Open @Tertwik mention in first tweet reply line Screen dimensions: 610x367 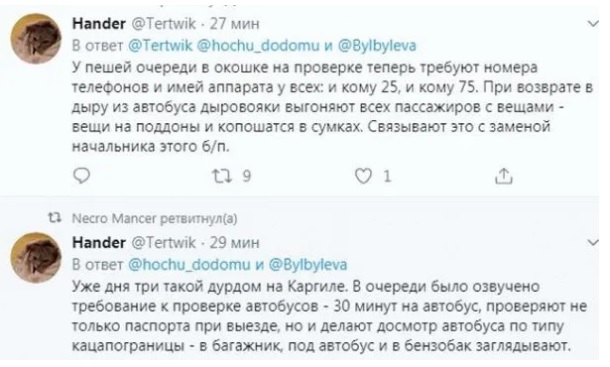point(160,46)
